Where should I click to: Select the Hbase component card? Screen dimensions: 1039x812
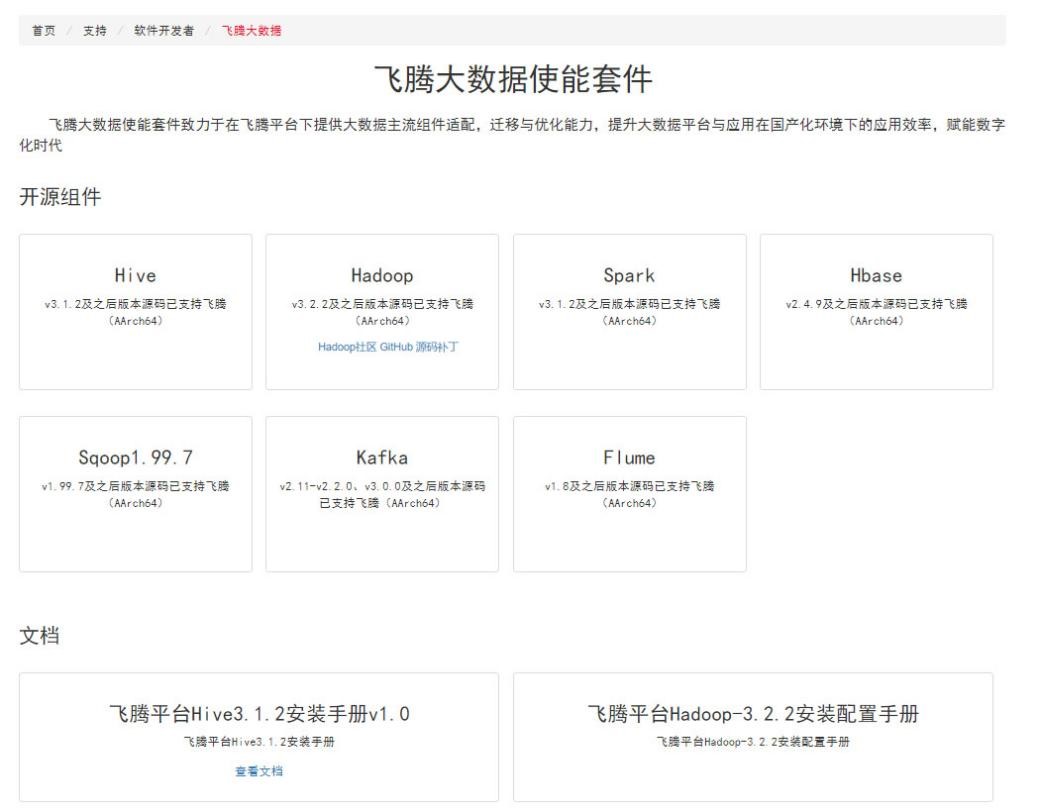point(876,312)
